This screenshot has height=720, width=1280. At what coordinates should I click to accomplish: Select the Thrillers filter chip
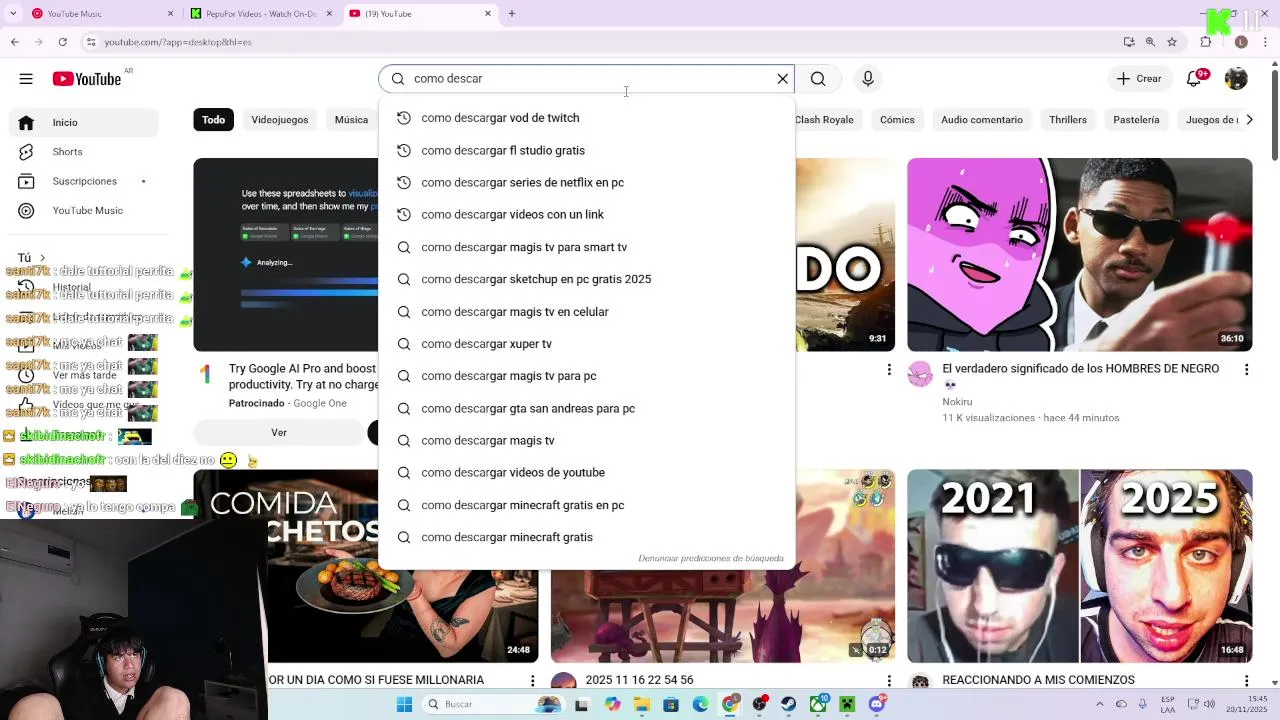pyautogui.click(x=1068, y=120)
